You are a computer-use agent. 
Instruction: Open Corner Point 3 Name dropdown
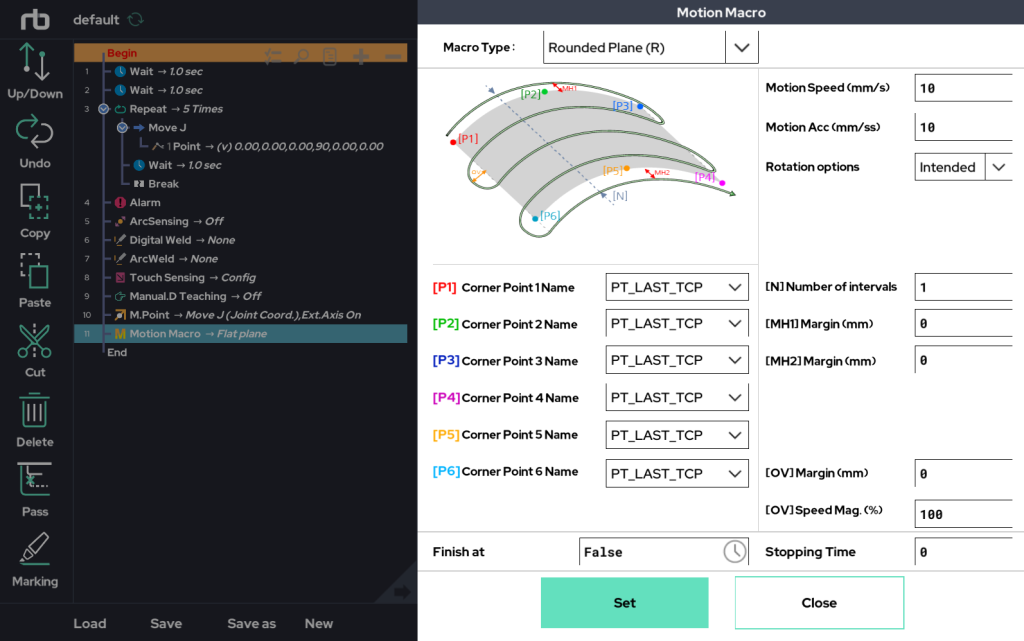pyautogui.click(x=677, y=360)
